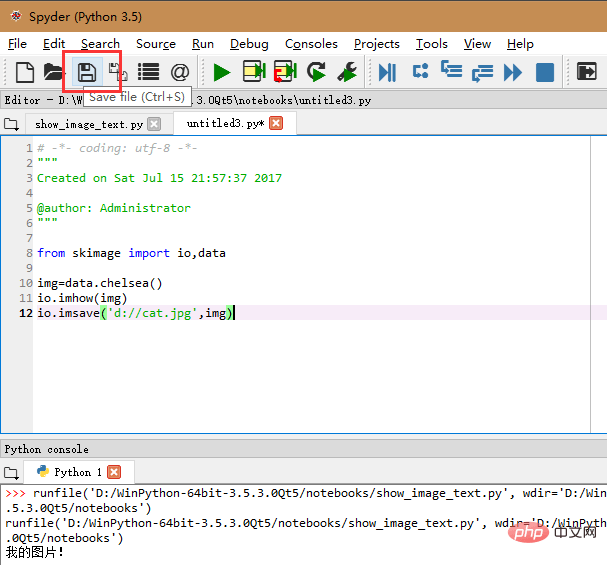
Task: Start debugging with the blue play-pause icon
Action: [x=388, y=72]
